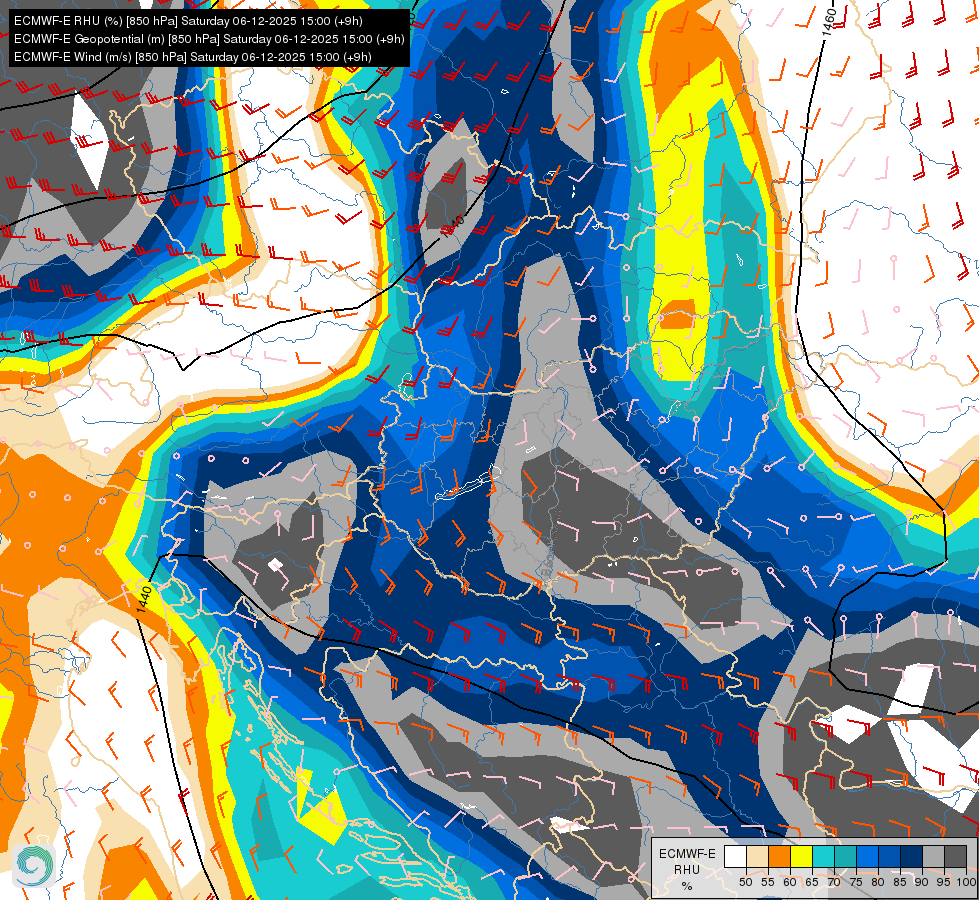979x900 pixels.
Task: Click the '1460' geopotential contour label
Action: (x=829, y=21)
